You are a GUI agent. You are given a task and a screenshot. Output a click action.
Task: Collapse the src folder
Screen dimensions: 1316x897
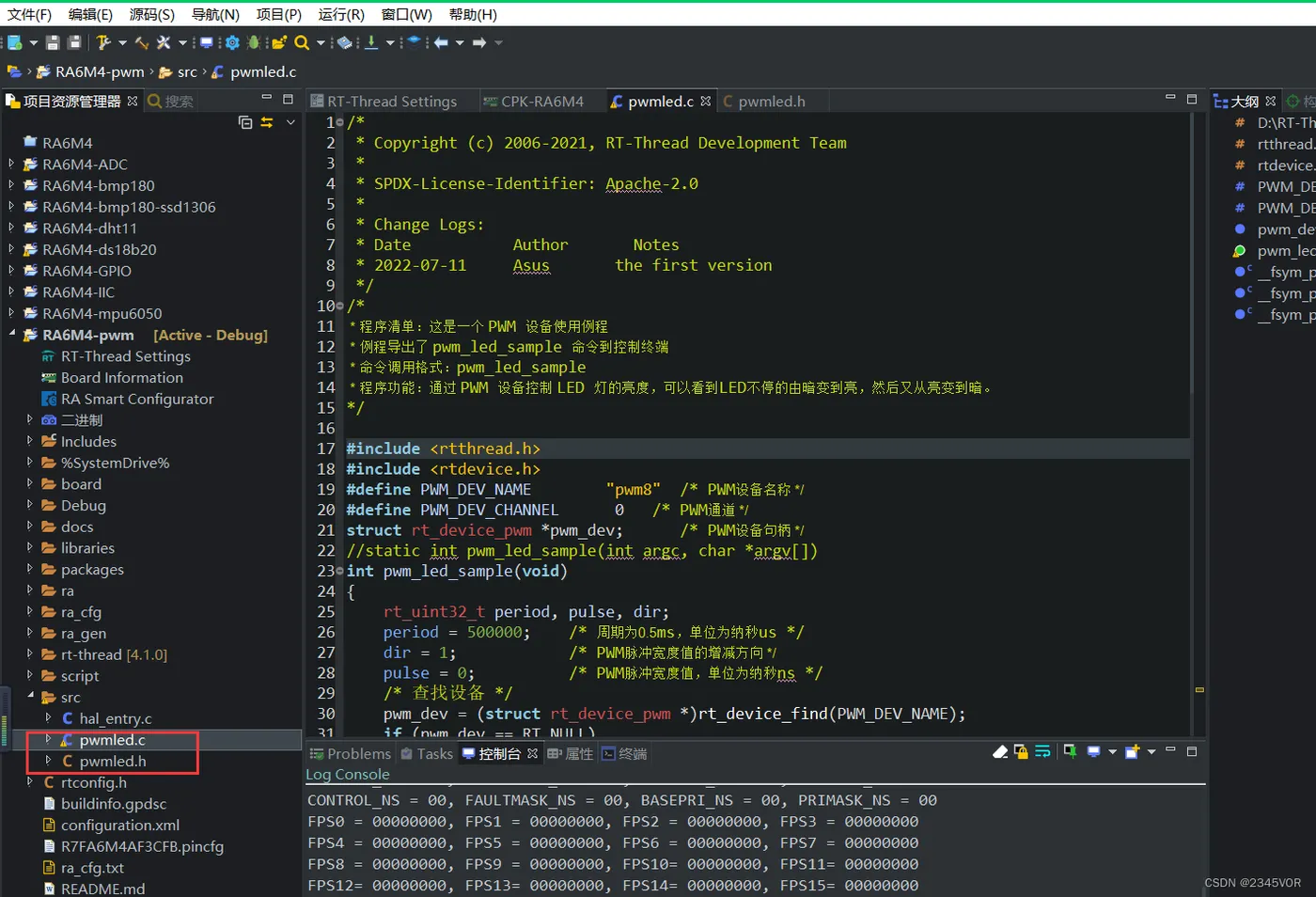[x=30, y=696]
